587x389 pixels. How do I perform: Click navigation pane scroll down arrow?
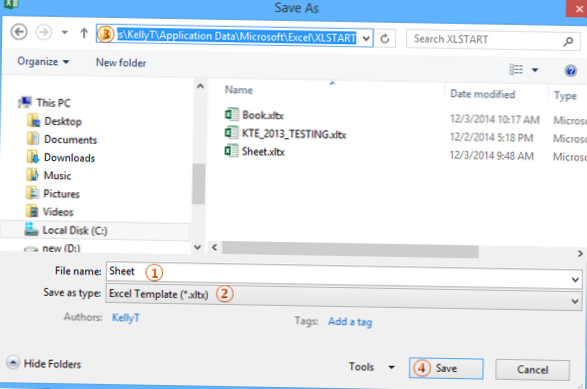point(197,247)
